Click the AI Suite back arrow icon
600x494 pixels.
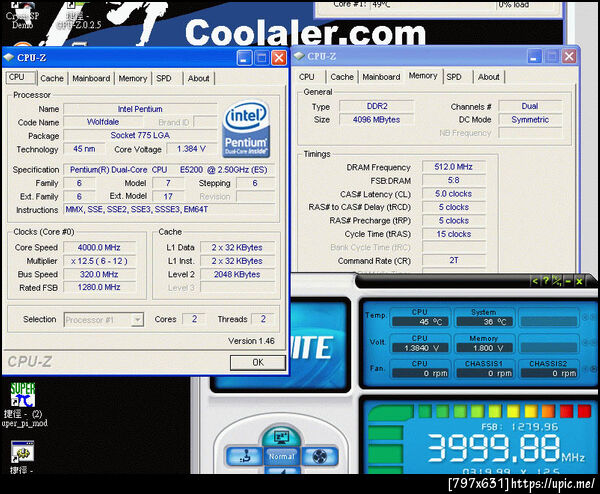point(535,281)
